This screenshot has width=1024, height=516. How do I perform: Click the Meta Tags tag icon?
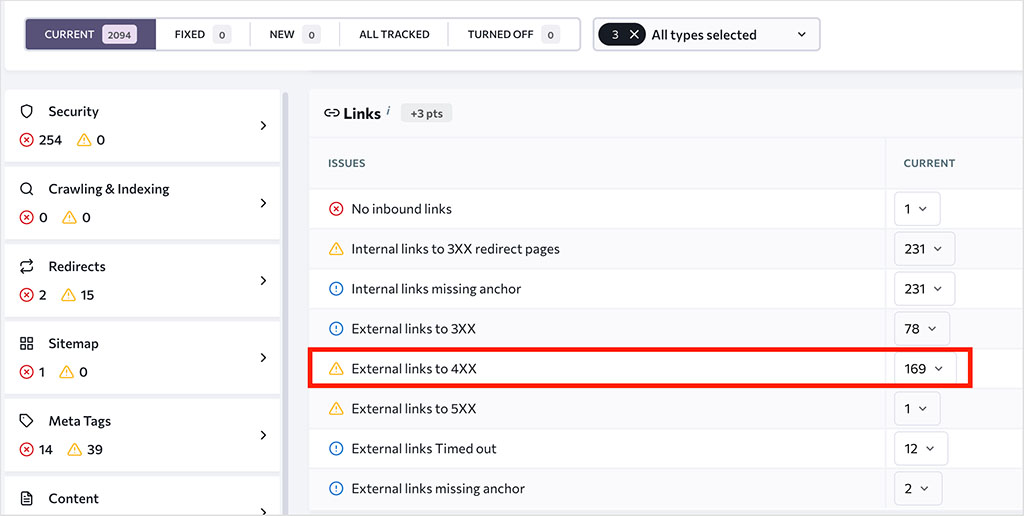point(26,421)
